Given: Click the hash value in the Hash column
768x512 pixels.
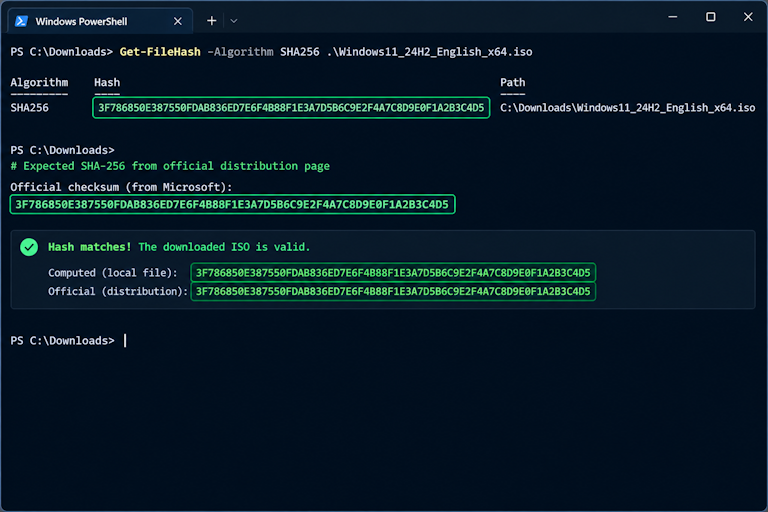Looking at the screenshot, I should pyautogui.click(x=291, y=108).
